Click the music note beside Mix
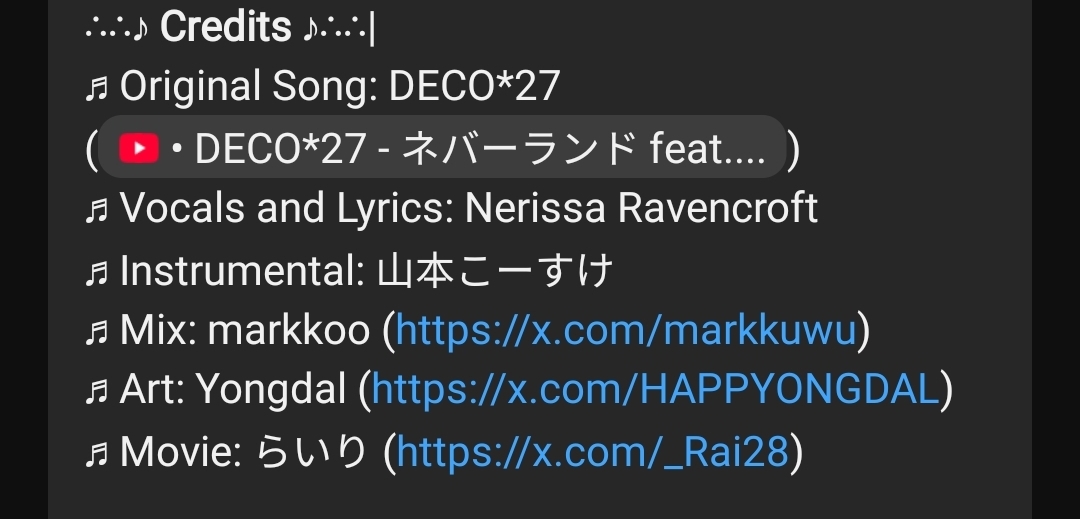 pyautogui.click(x=97, y=331)
